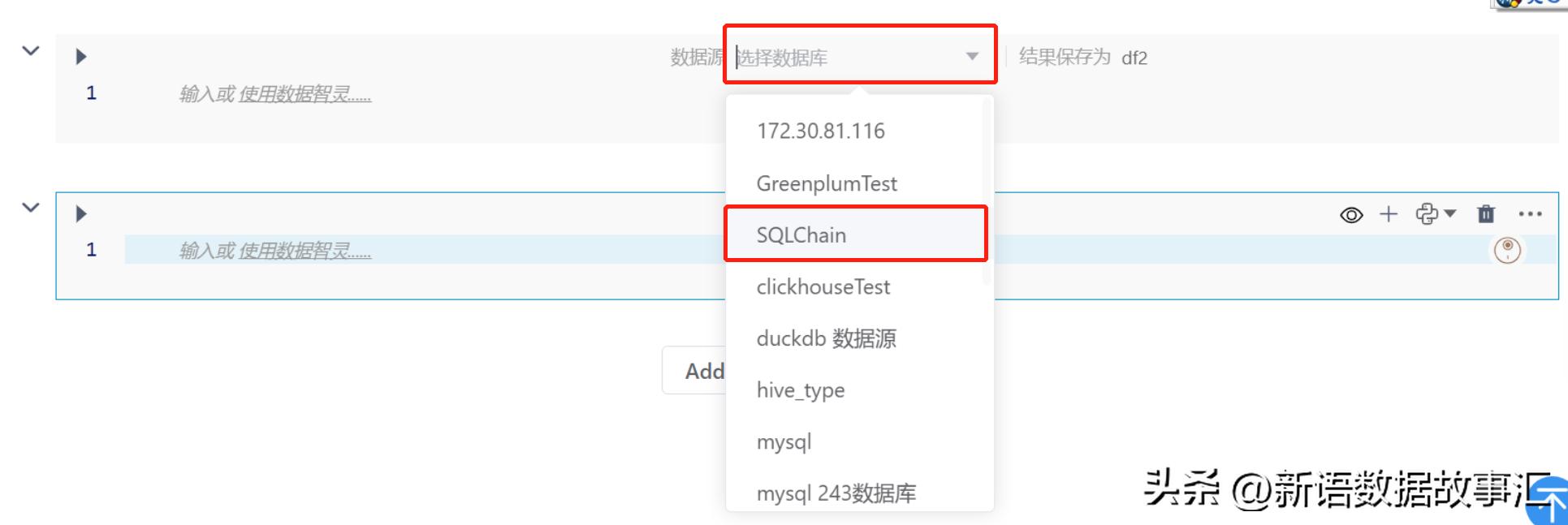Collapse the first cell with its left chevron

click(31, 51)
